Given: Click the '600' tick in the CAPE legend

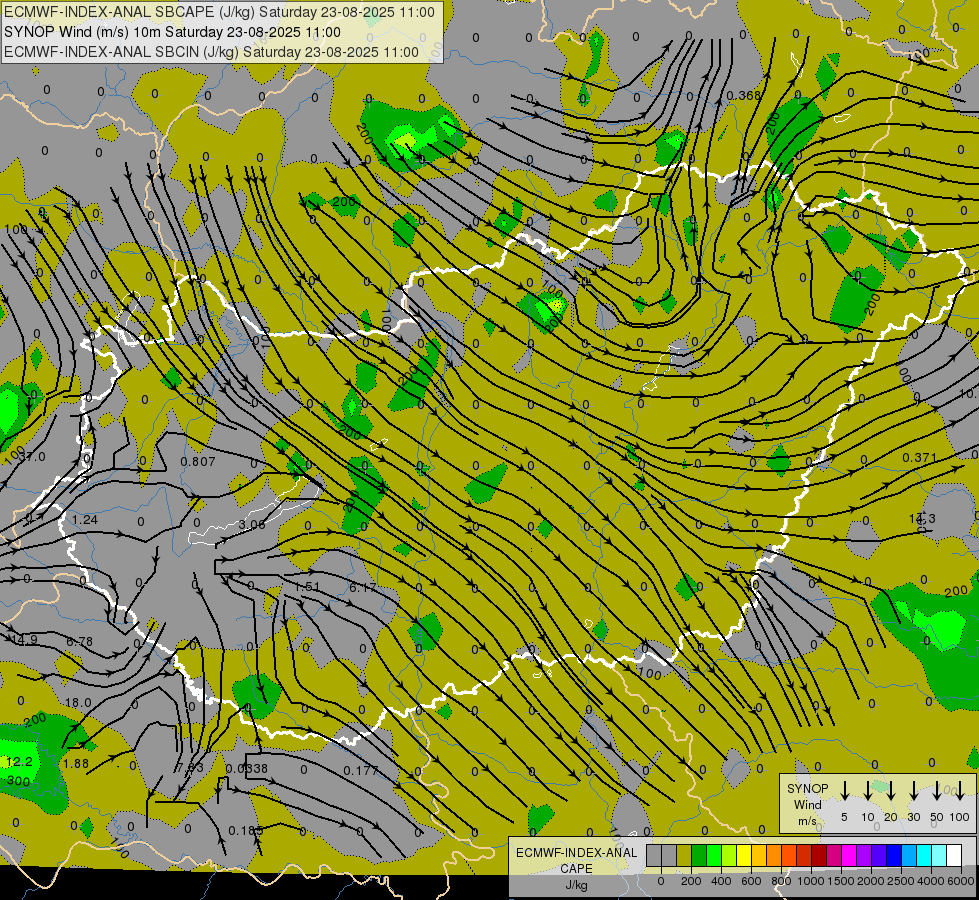Looking at the screenshot, I should click(751, 881).
